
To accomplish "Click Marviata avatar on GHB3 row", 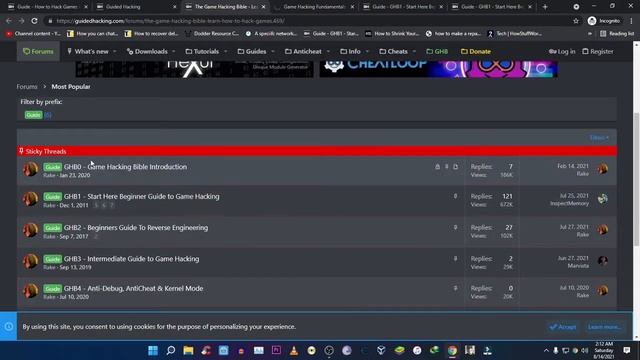I will point(603,261).
